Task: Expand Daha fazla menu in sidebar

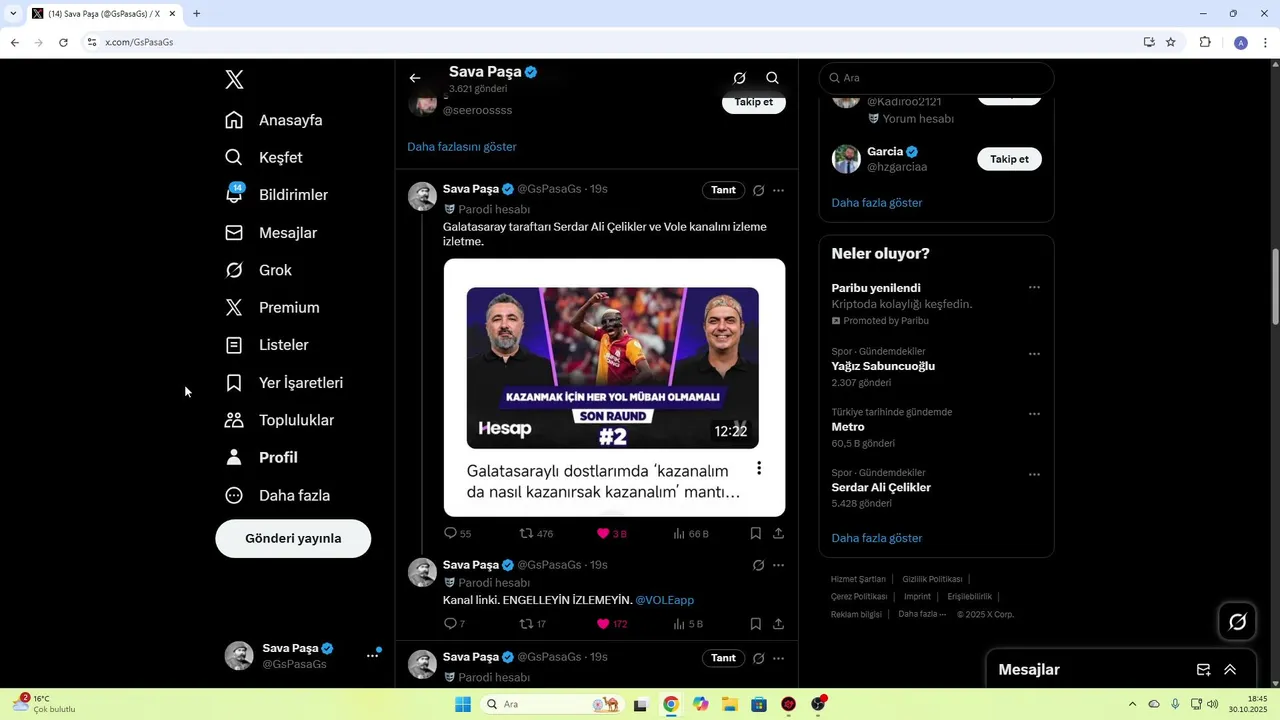Action: pyautogui.click(x=277, y=495)
